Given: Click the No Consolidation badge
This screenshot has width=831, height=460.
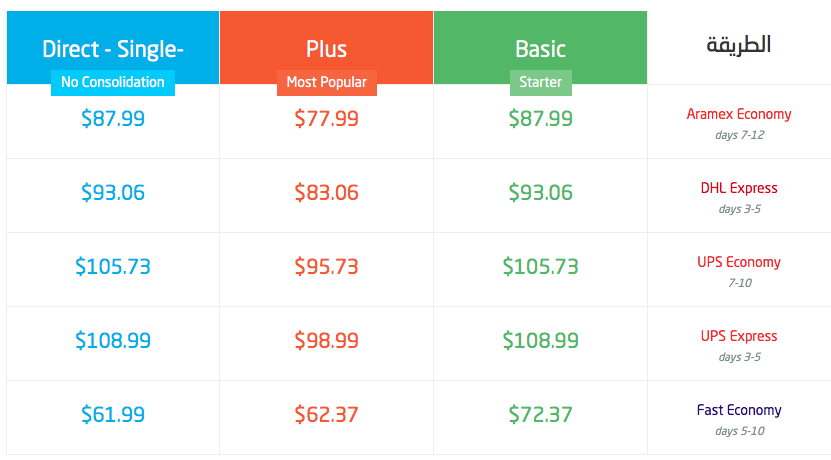Looking at the screenshot, I should click(113, 83).
